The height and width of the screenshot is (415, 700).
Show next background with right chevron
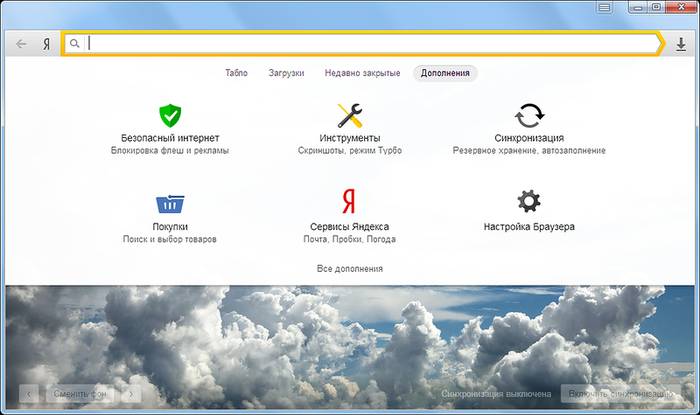130,394
